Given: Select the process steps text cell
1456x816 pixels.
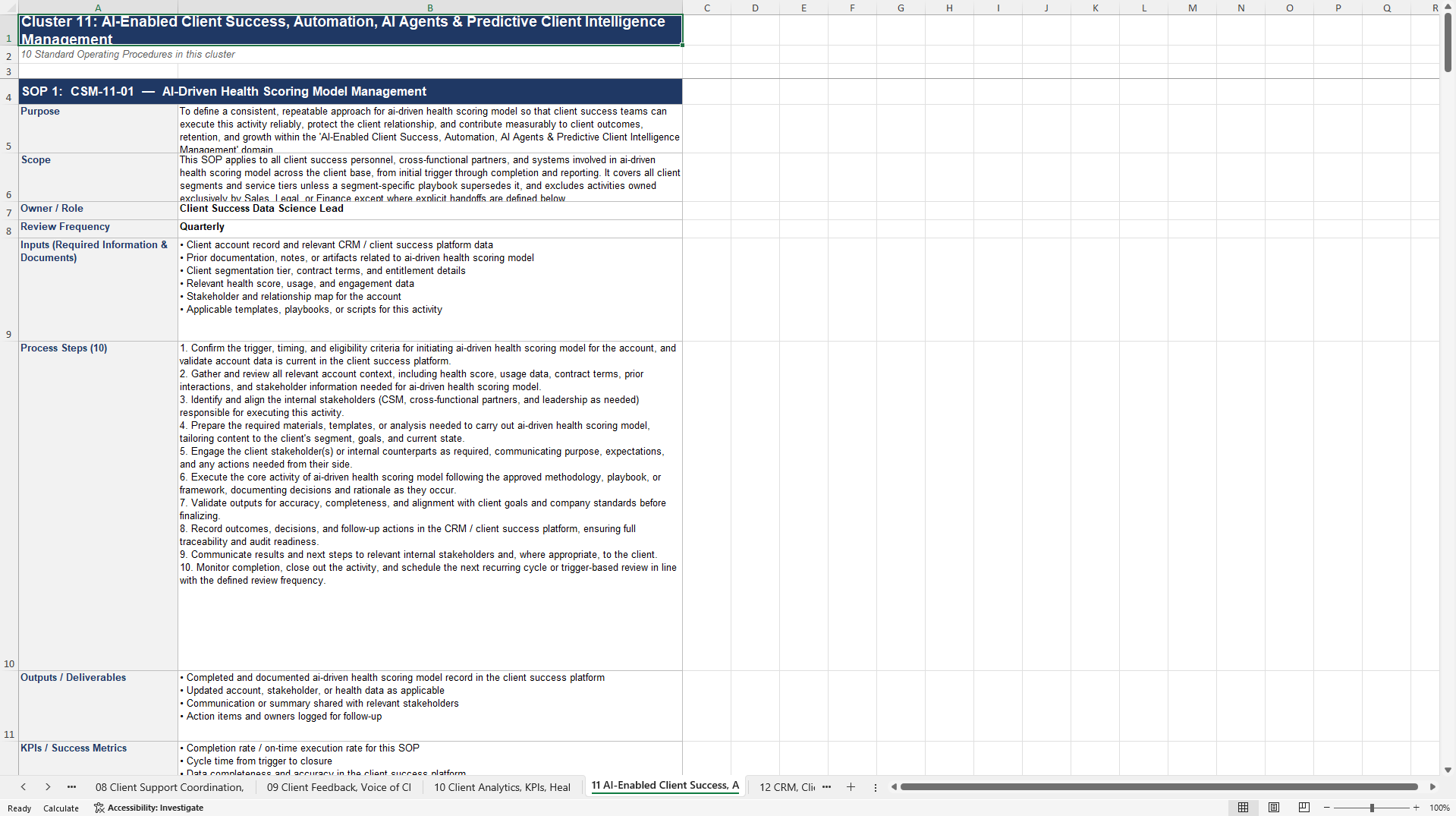Looking at the screenshot, I should pos(429,506).
